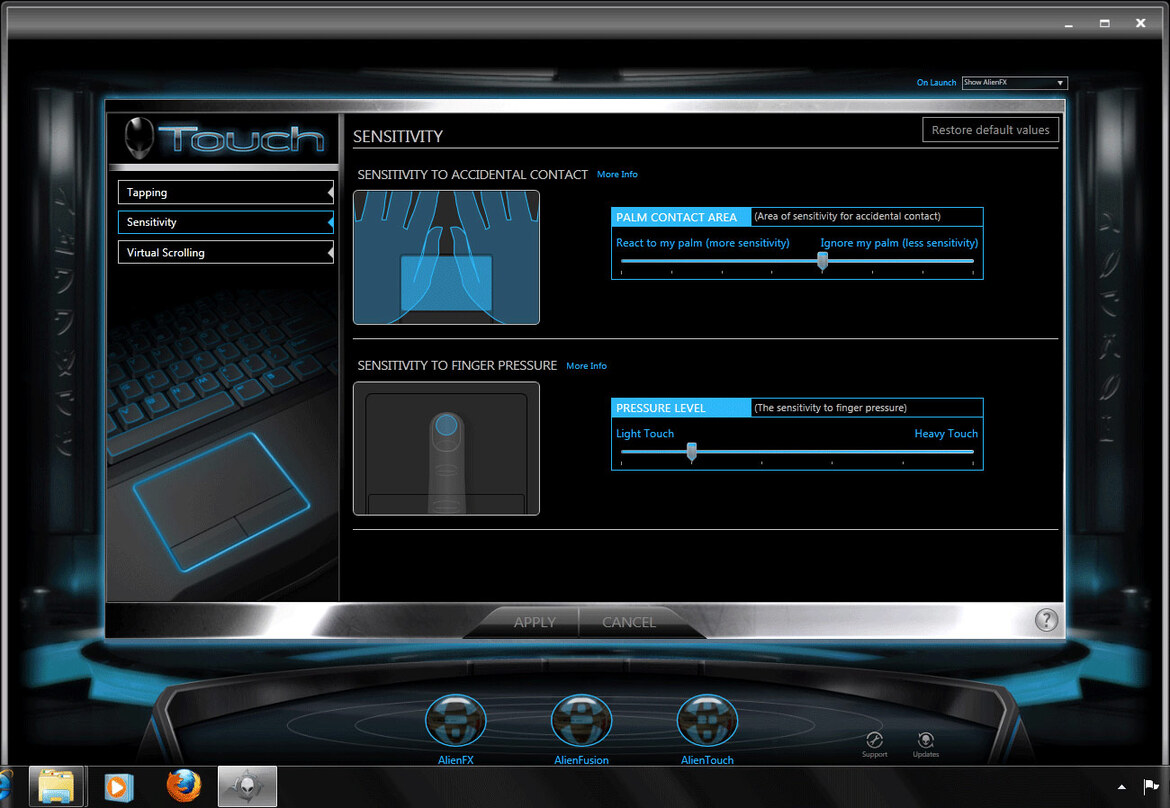1170x808 pixels.
Task: Select the Virtual Scrolling menu item
Action: tap(225, 252)
